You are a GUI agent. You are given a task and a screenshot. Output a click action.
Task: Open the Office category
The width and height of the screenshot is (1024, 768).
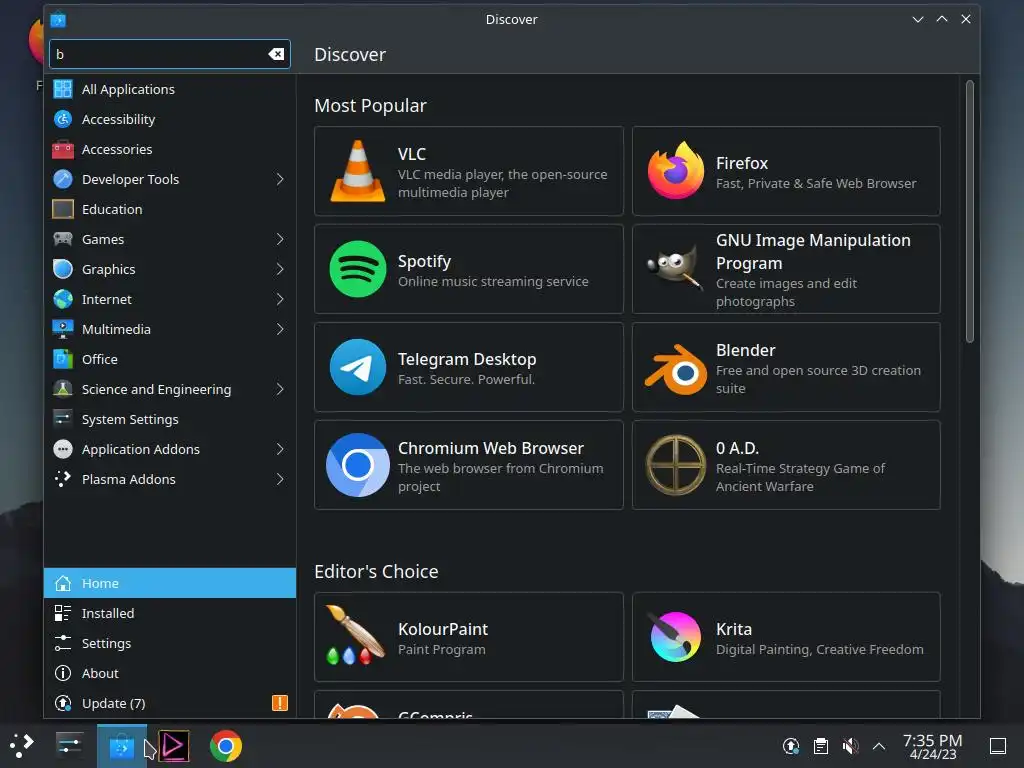[x=170, y=359]
